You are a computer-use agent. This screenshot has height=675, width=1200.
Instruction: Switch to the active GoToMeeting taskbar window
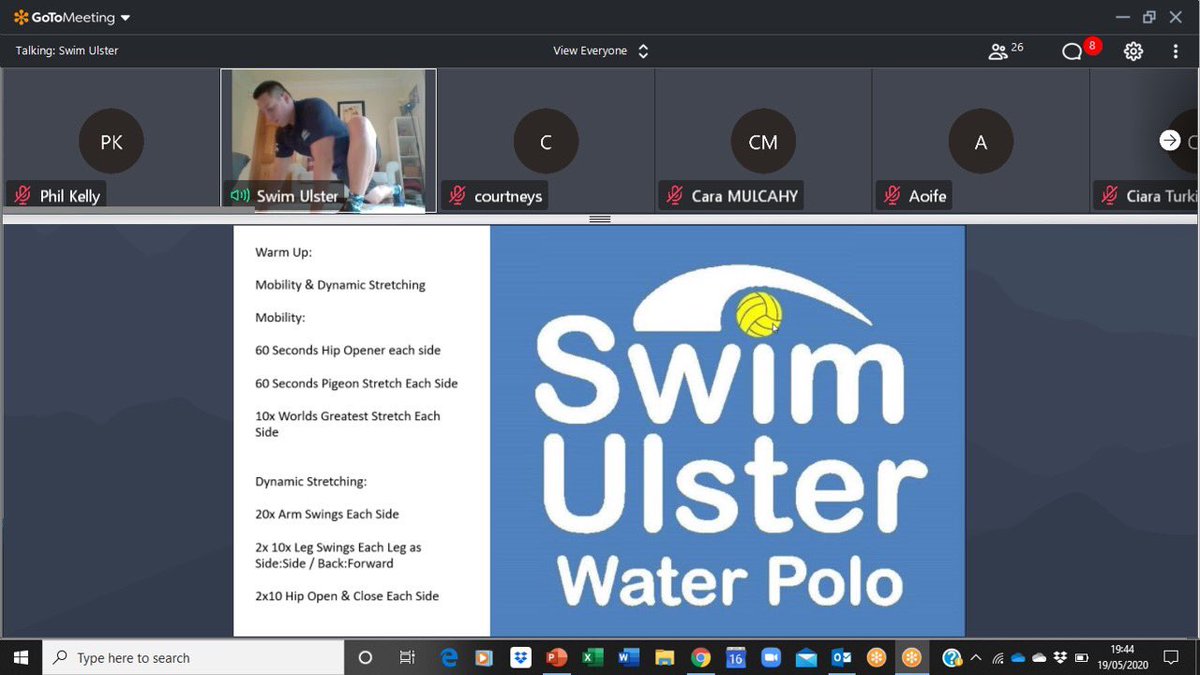pyautogui.click(x=912, y=657)
